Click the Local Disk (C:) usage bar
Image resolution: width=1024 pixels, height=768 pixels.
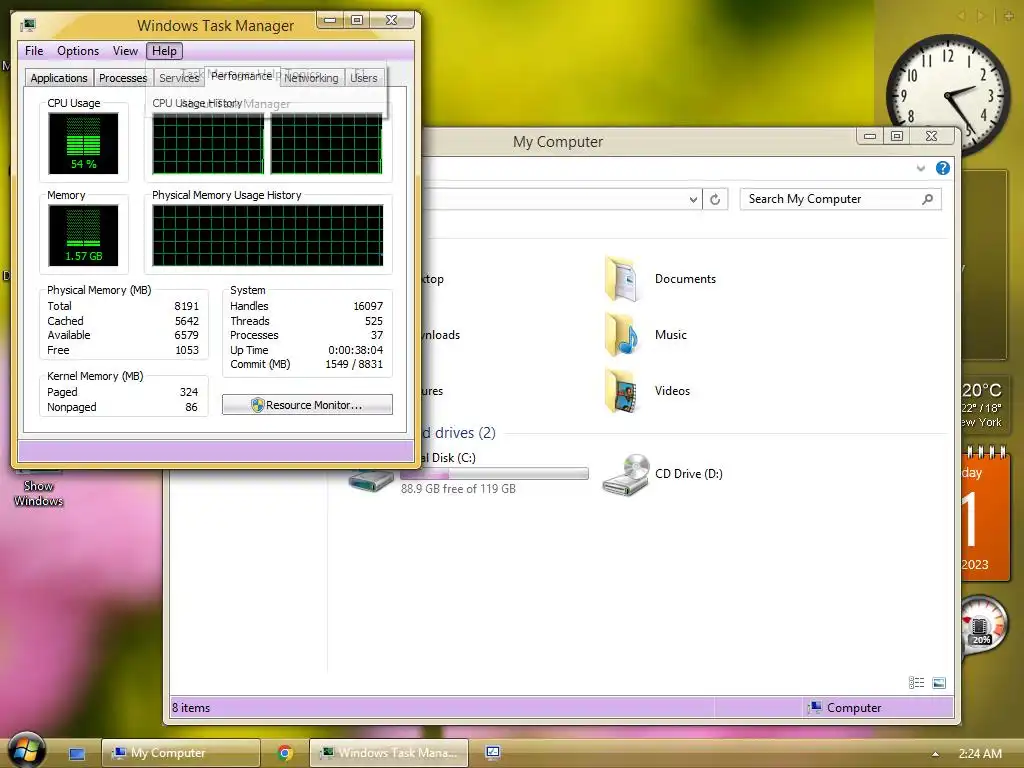[x=494, y=473]
